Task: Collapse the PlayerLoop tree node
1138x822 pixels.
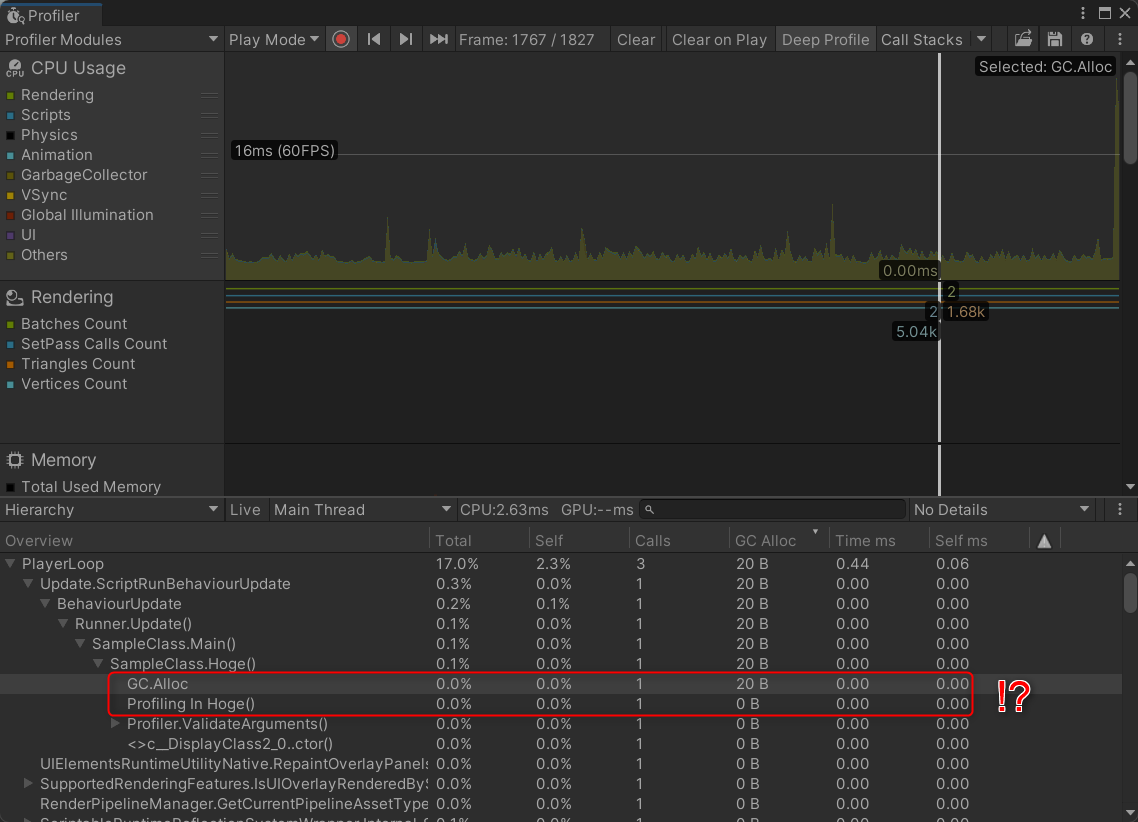Action: click(x=10, y=563)
